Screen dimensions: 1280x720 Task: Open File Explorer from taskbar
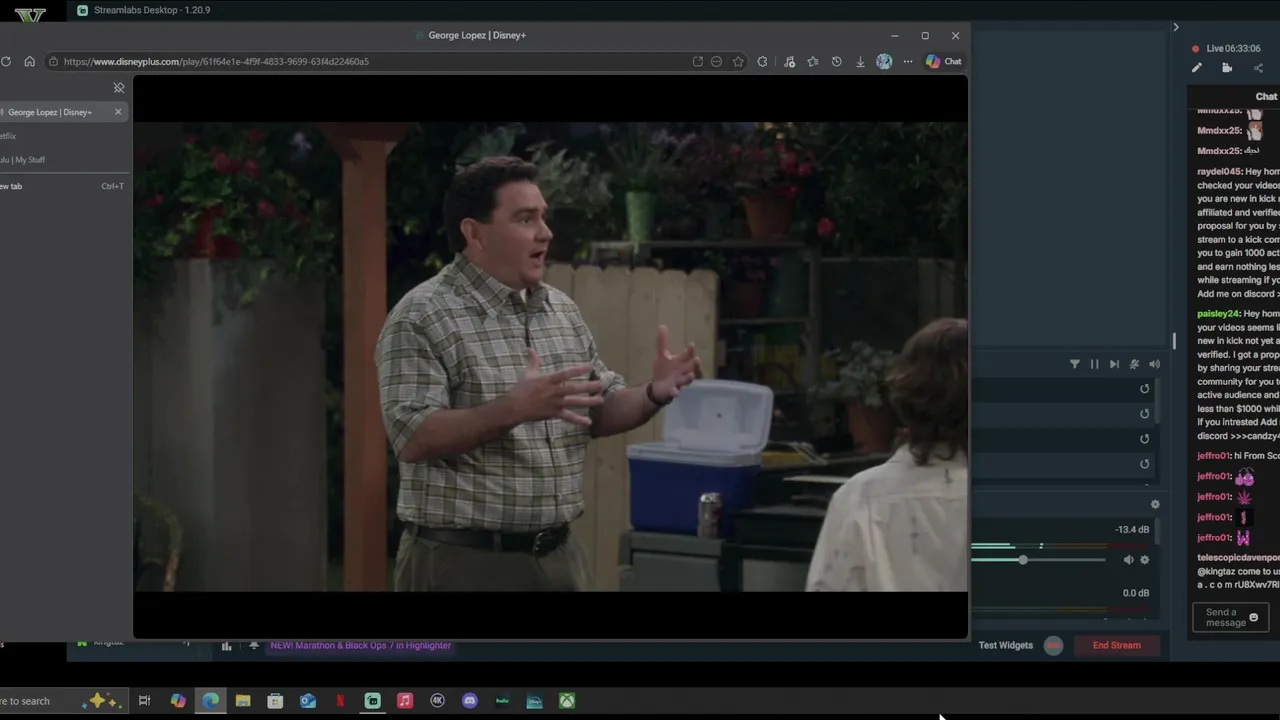243,701
